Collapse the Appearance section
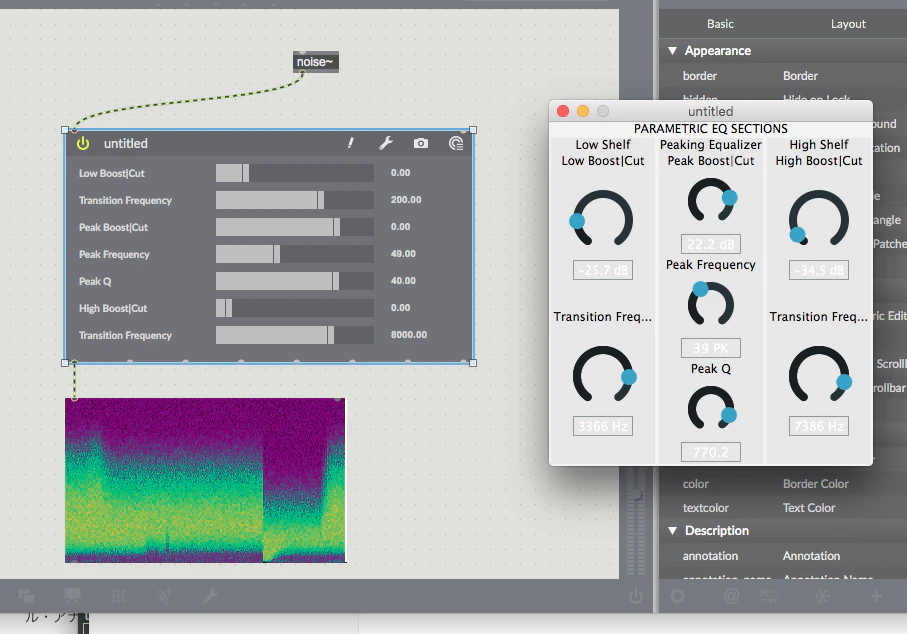The width and height of the screenshot is (907, 634). click(672, 51)
